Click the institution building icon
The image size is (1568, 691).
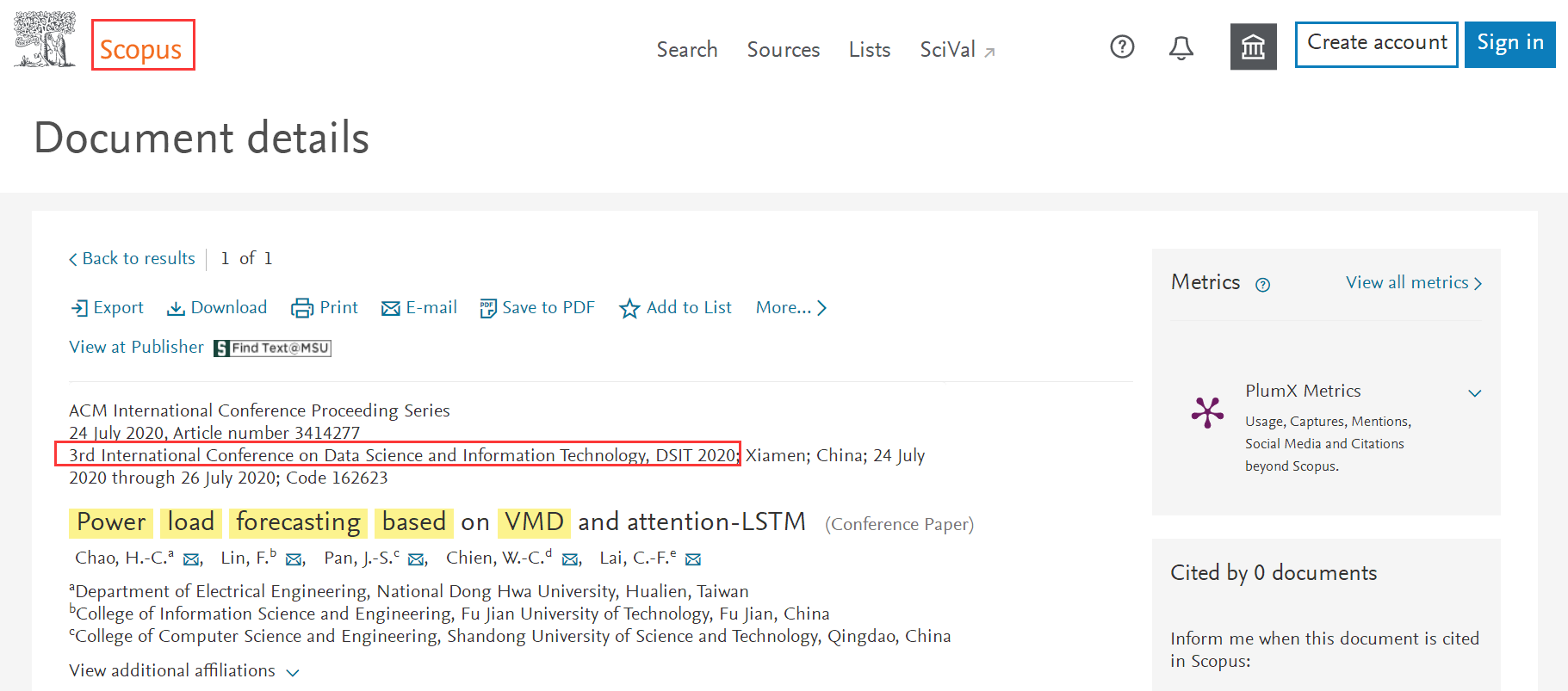pos(1253,46)
